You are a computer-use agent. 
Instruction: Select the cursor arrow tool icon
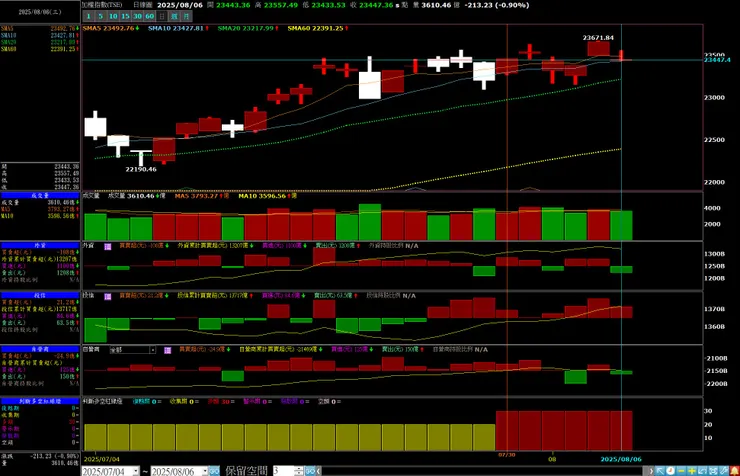(x=660, y=471)
